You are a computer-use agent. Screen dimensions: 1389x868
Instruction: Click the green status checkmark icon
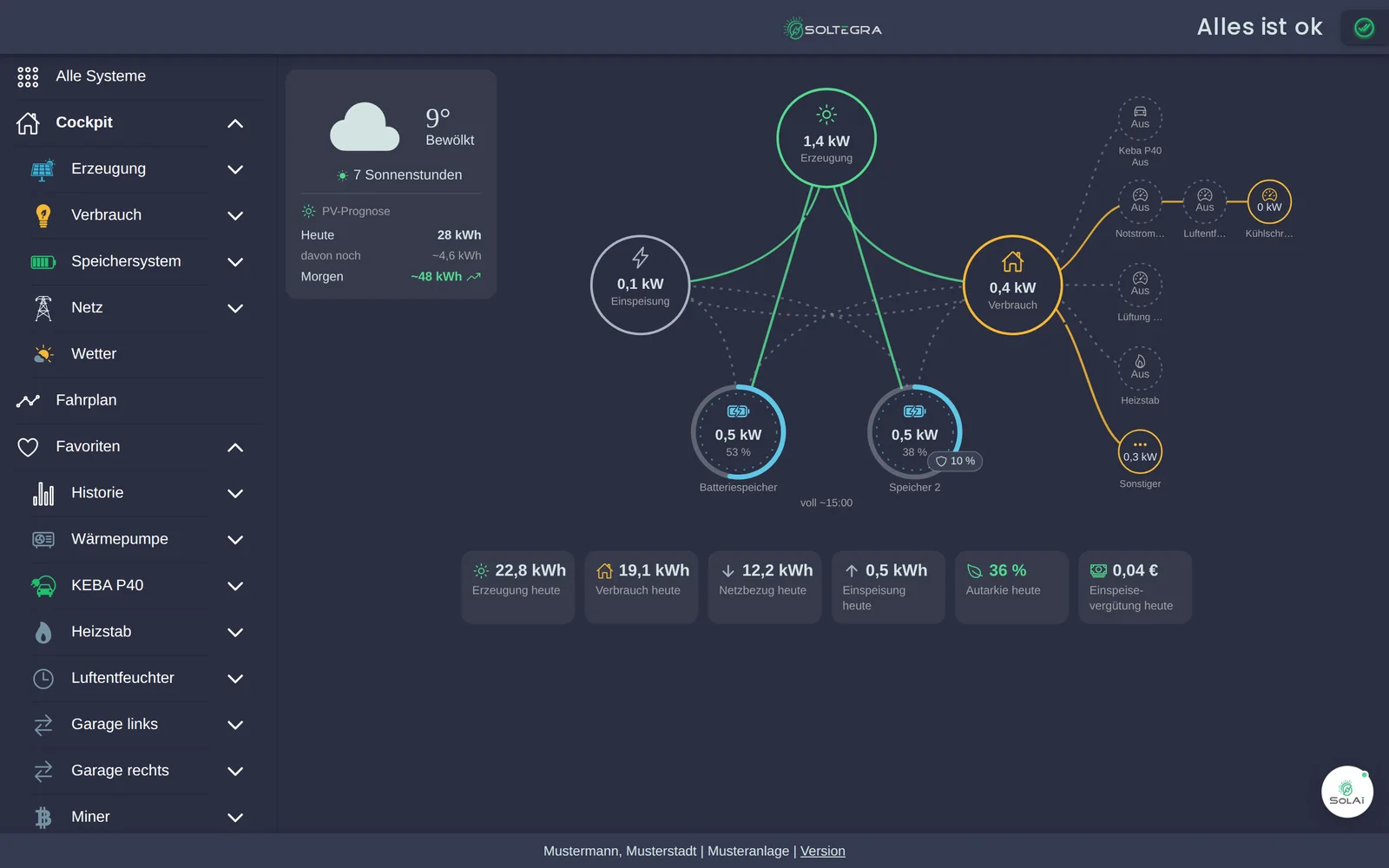(x=1364, y=28)
